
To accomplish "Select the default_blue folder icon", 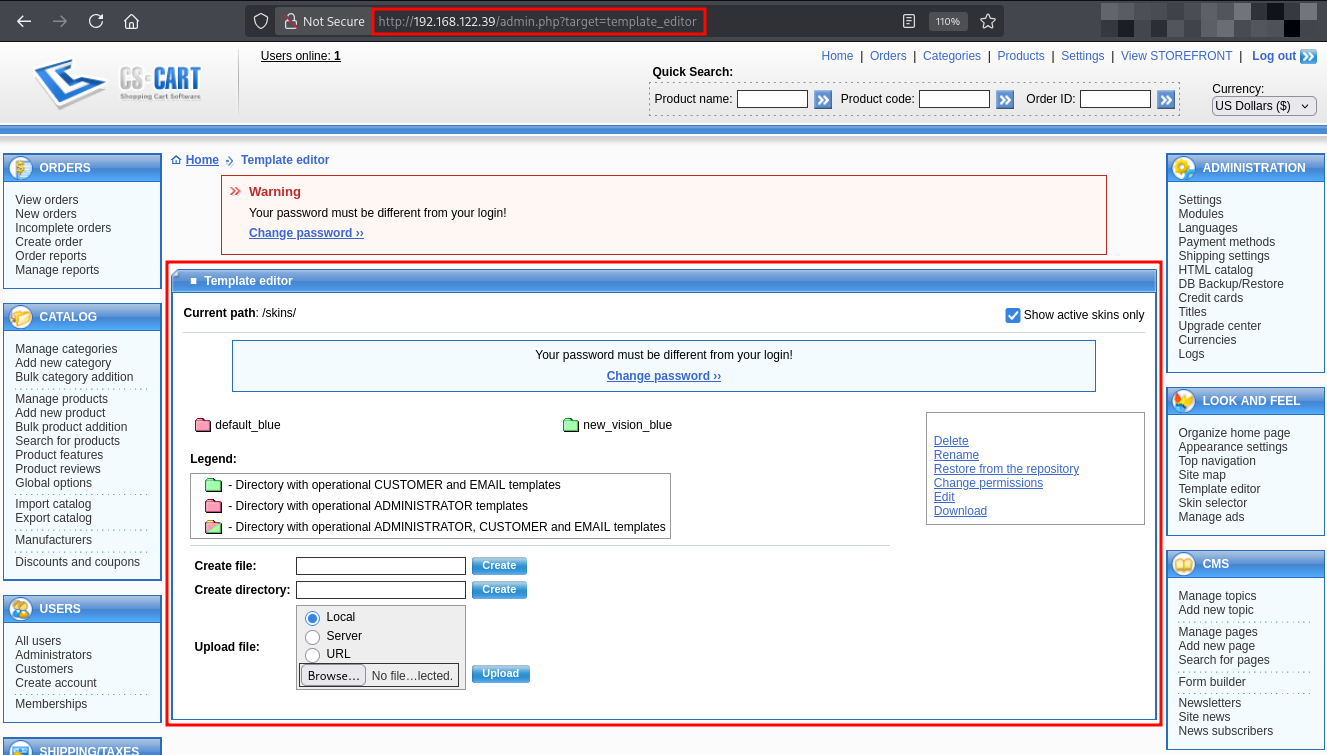I will tap(203, 425).
